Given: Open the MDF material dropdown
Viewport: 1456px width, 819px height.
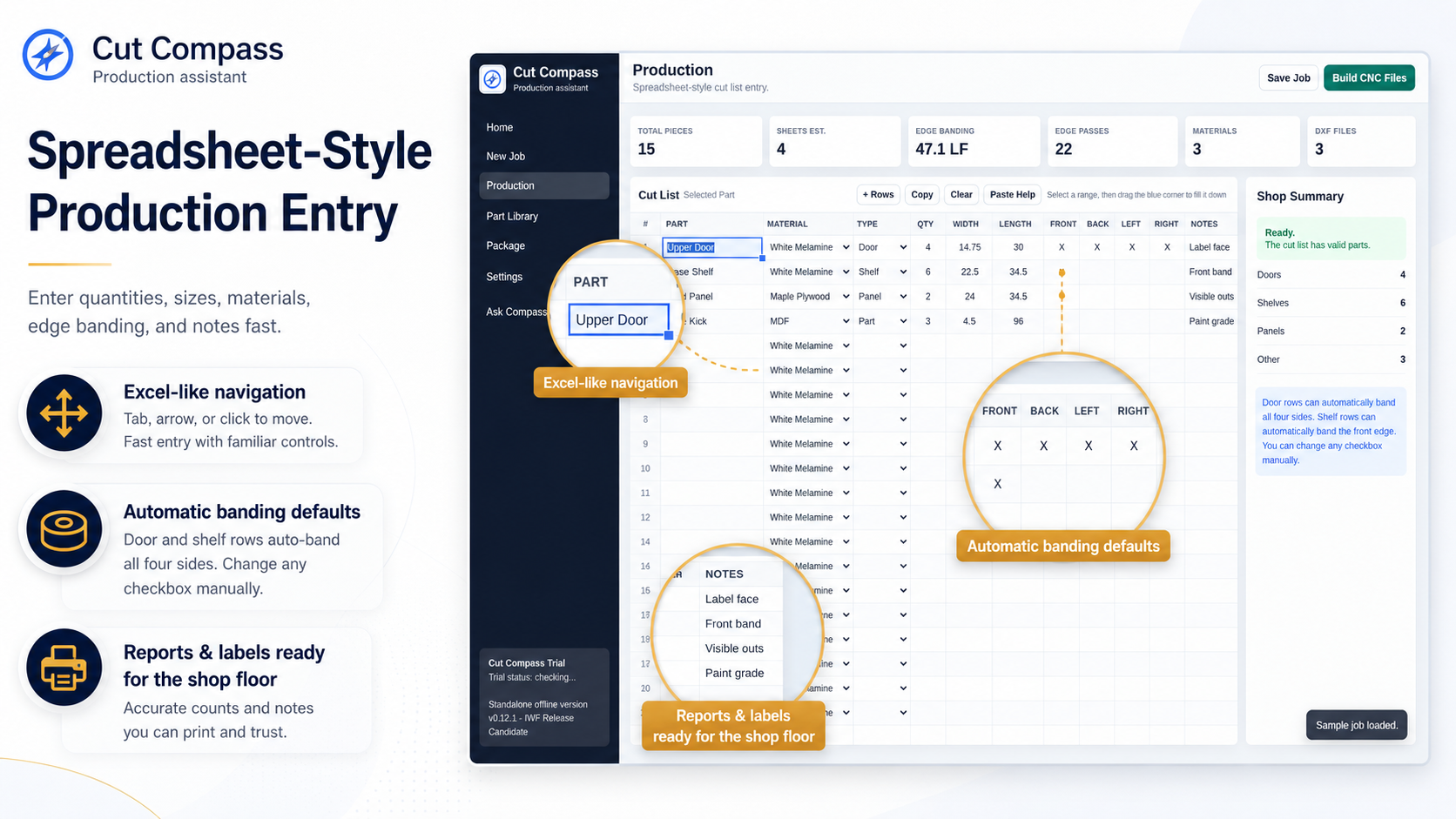Looking at the screenshot, I should [809, 321].
